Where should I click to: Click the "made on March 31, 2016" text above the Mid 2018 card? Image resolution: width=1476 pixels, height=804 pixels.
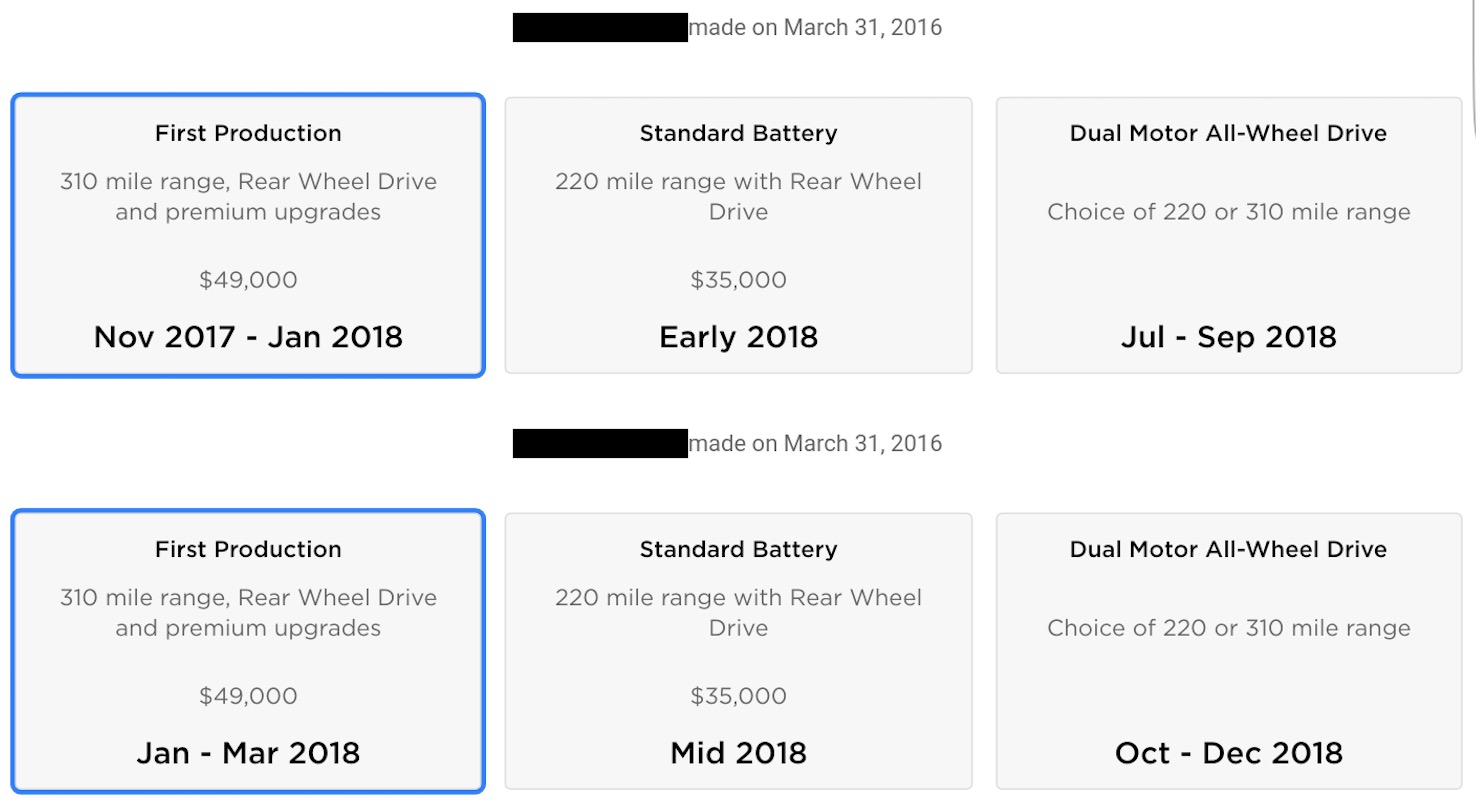(x=815, y=444)
